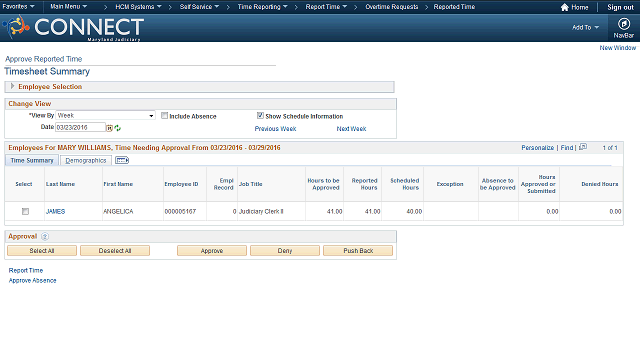Click the Show all columns grid icon
640x360 pixels.
(122, 160)
